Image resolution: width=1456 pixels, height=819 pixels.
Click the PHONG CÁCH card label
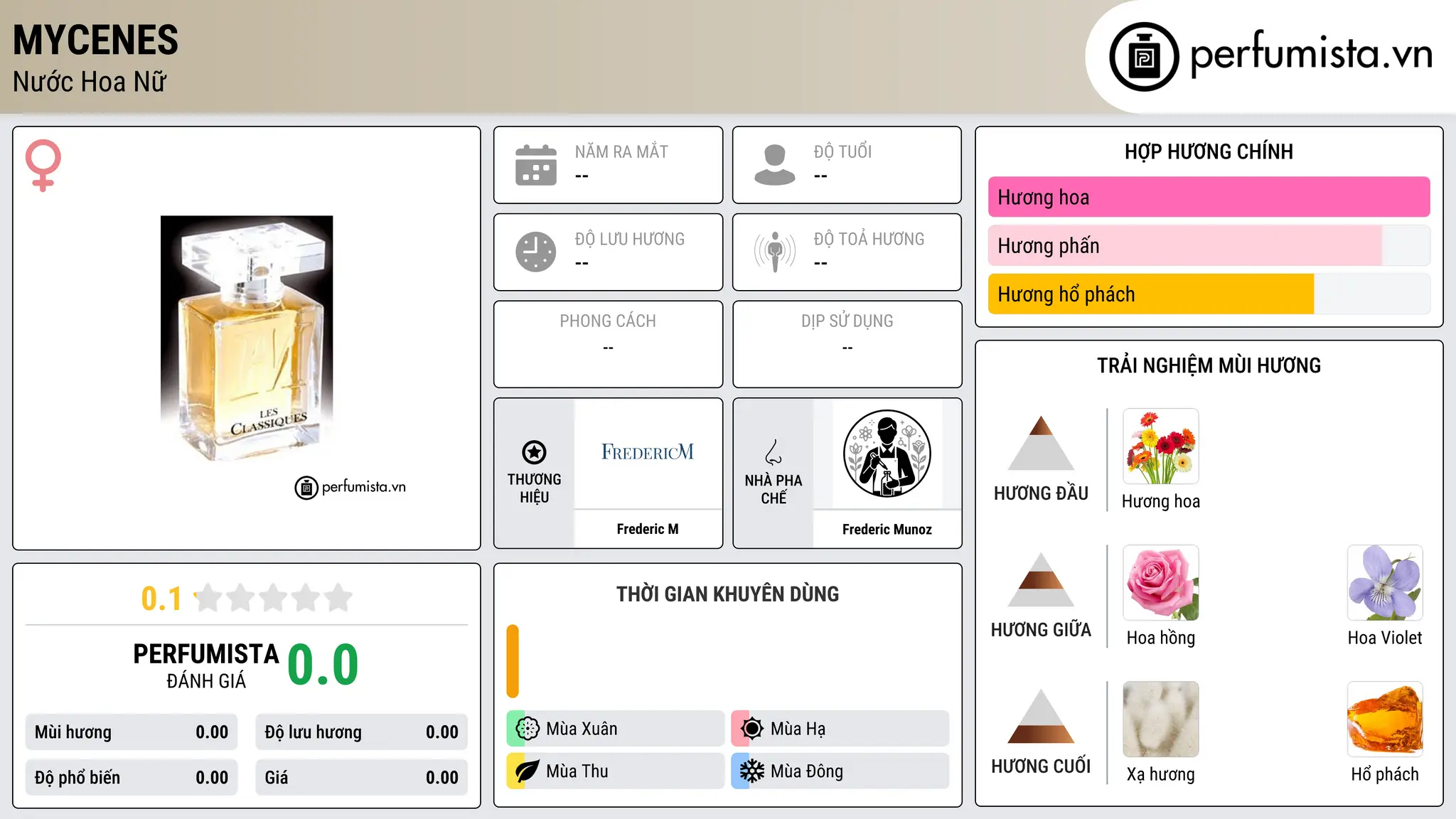click(608, 321)
